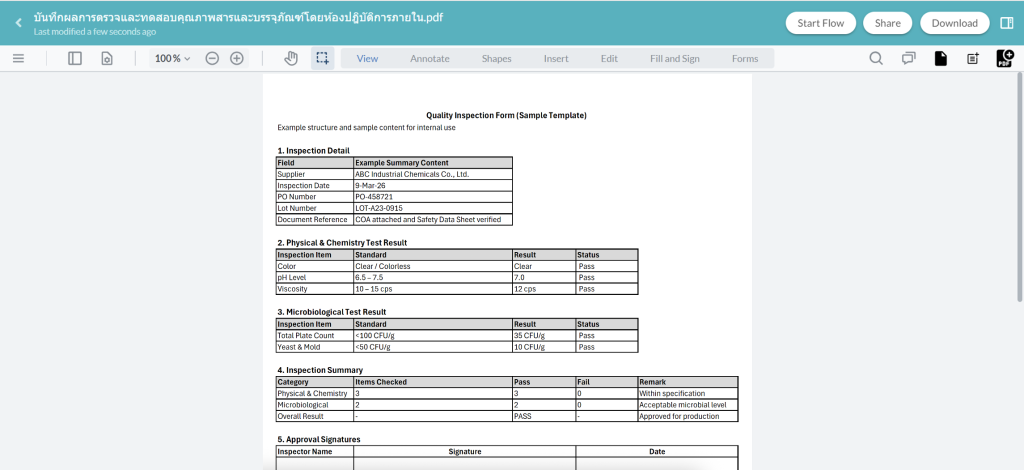Open the 100% zoom level dropdown

pyautogui.click(x=171, y=58)
